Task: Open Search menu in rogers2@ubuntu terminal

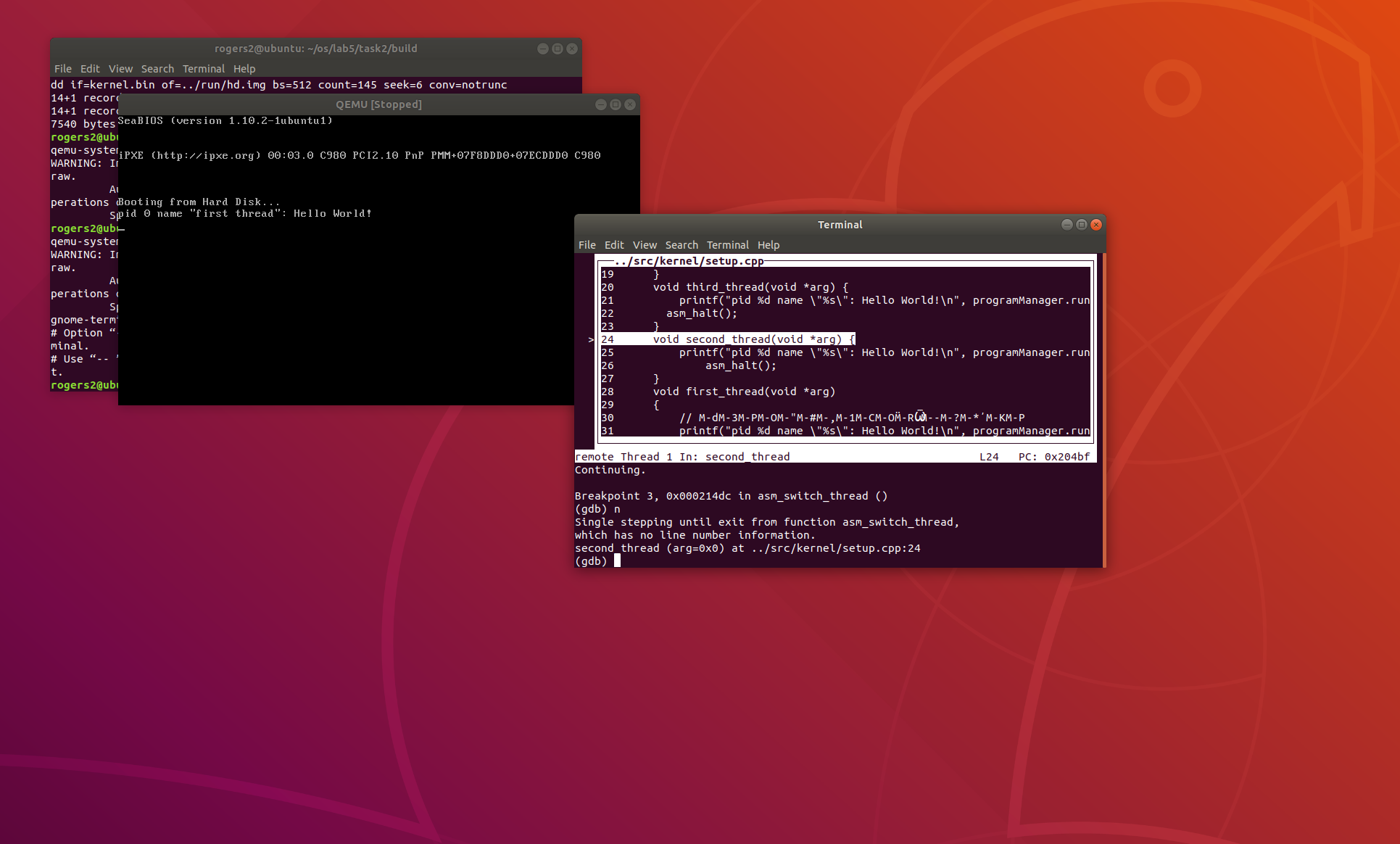Action: [x=157, y=69]
